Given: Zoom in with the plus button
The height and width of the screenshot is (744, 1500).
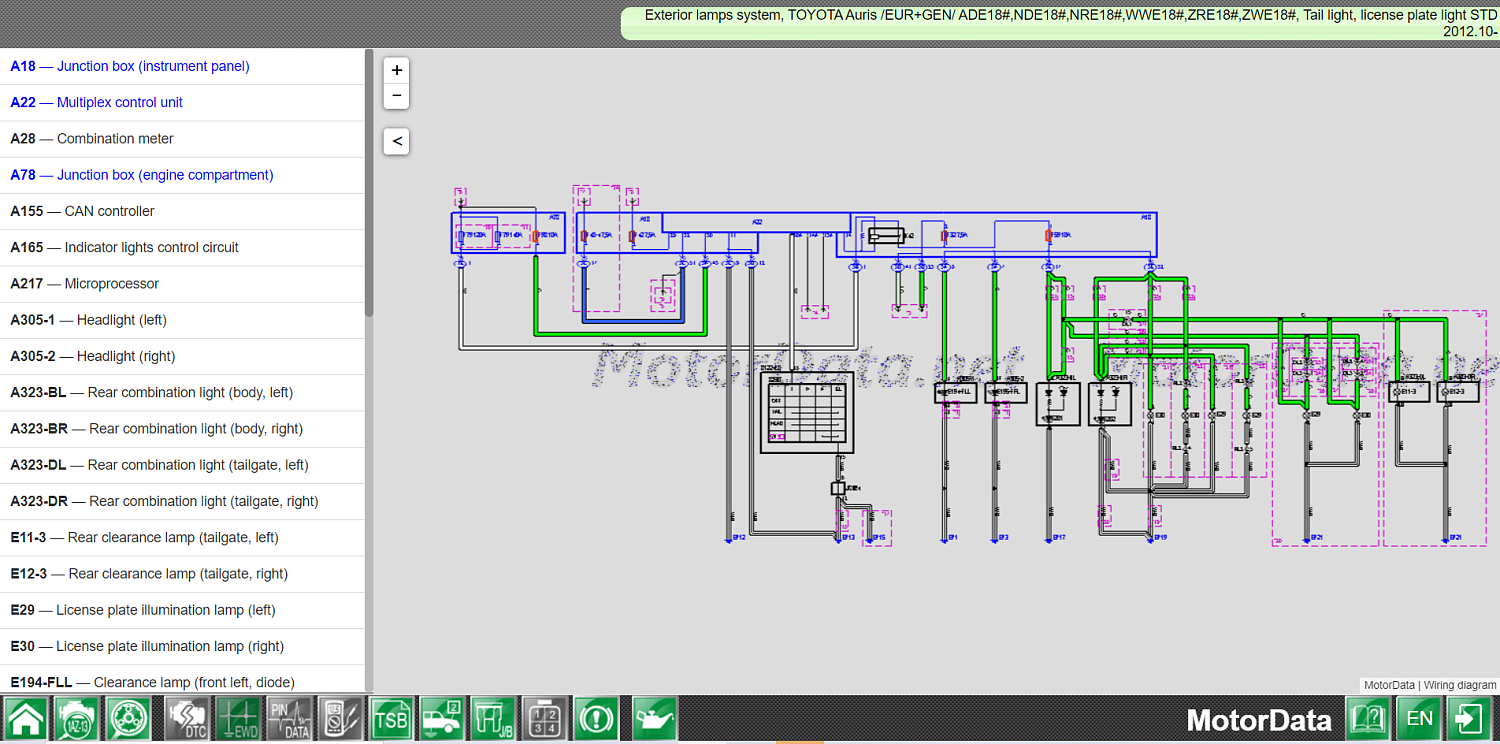Looking at the screenshot, I should pos(396,70).
